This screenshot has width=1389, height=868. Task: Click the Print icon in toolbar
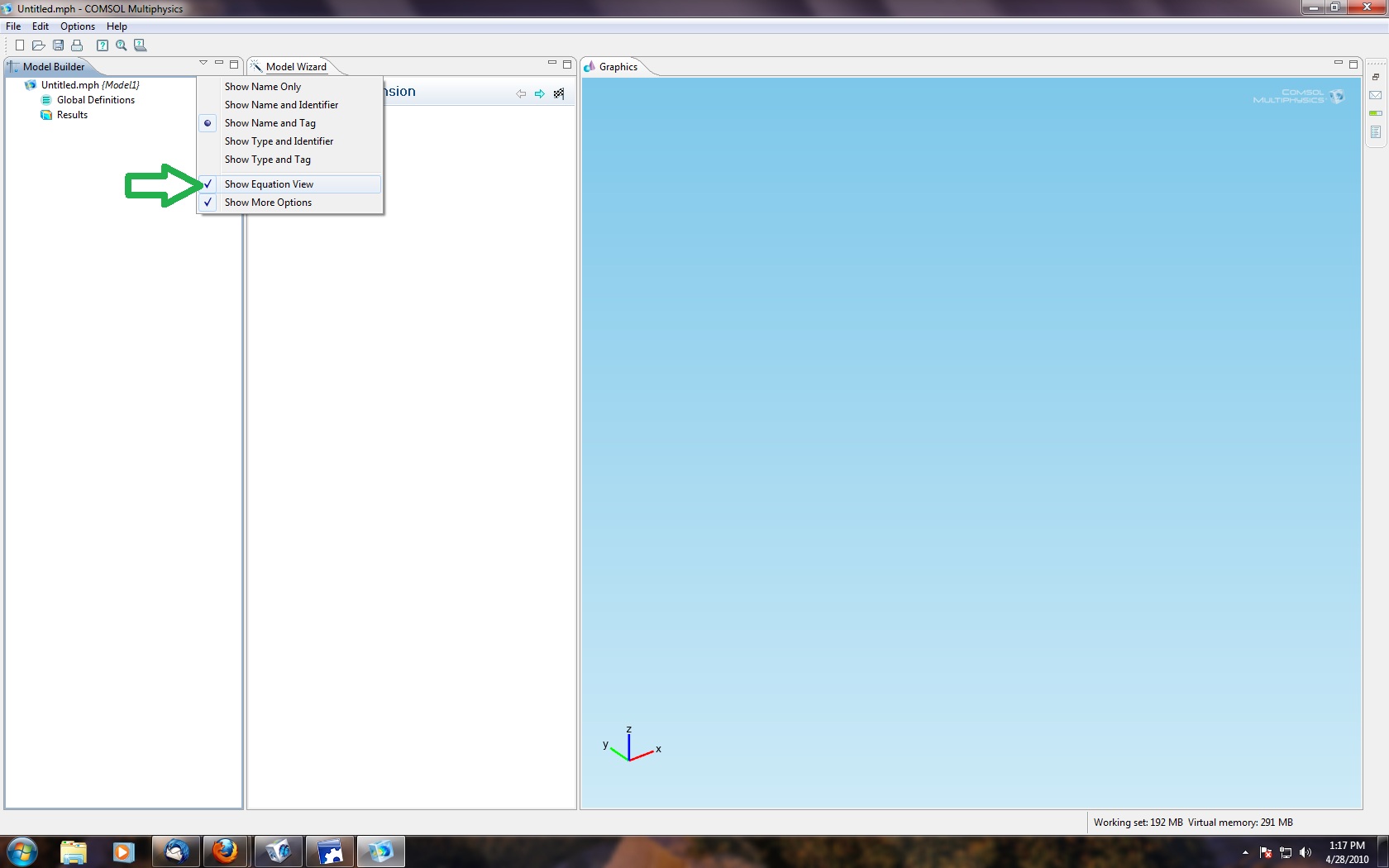[77, 45]
